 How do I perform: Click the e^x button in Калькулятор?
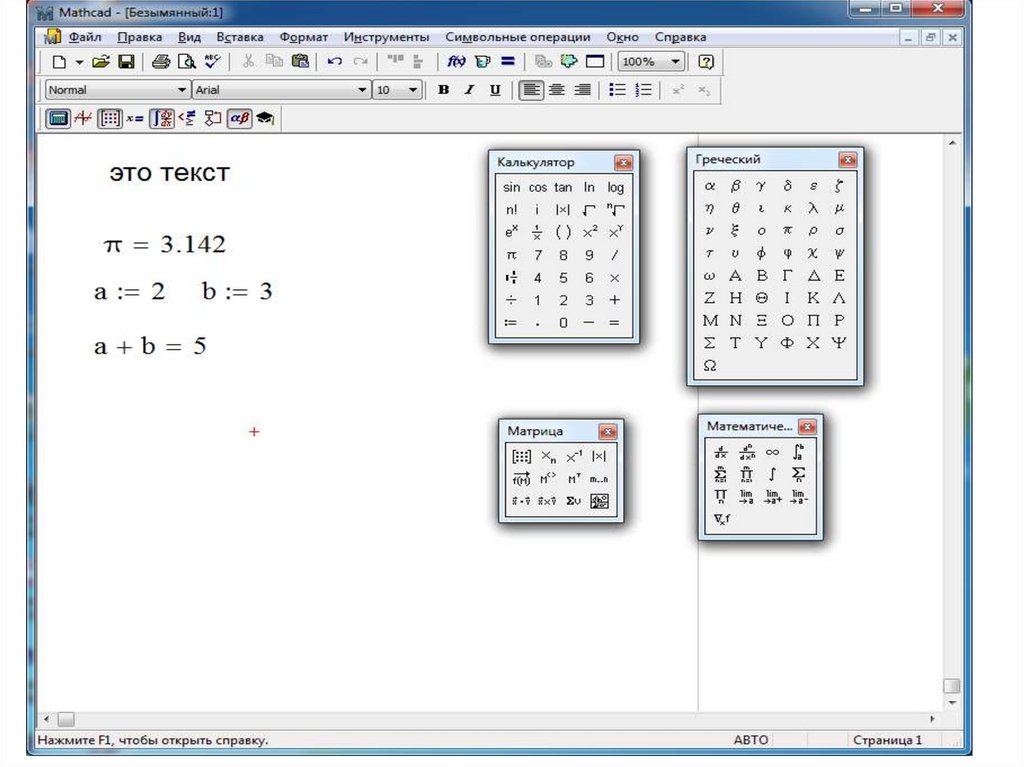pos(511,232)
